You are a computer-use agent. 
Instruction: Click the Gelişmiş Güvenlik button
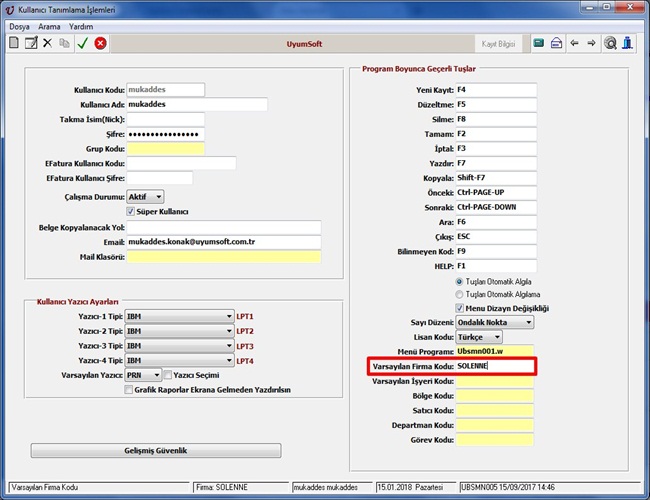(156, 450)
